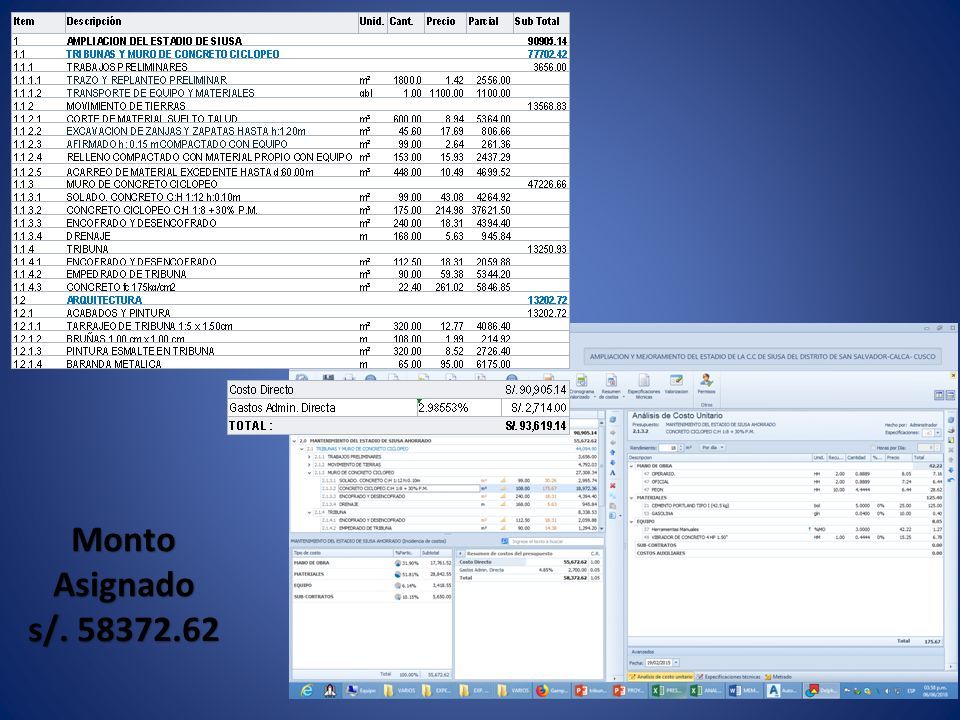Open Especificaciones técnicas in the ribbon
Viewport: 960px width, 720px height.
[643, 386]
